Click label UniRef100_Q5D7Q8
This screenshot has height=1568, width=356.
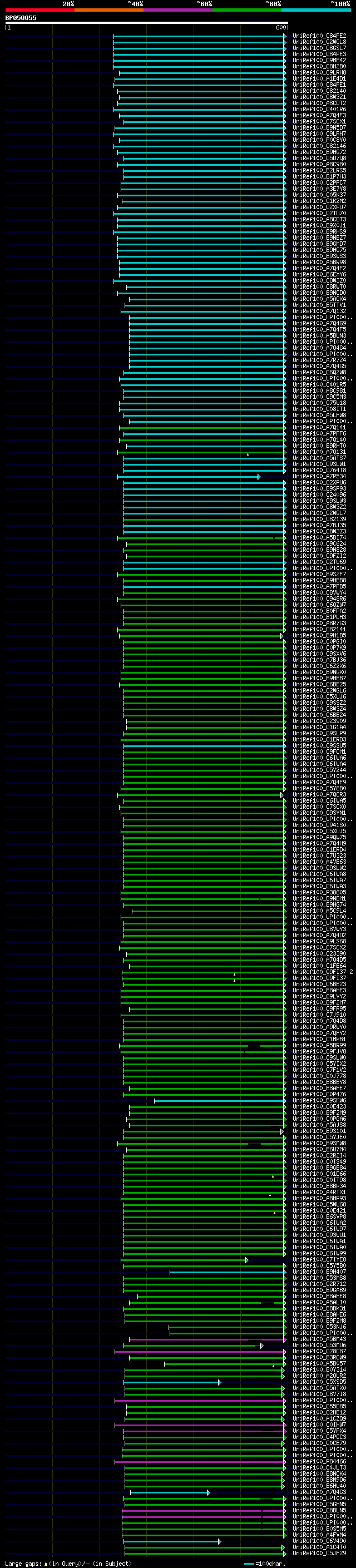tap(319, 159)
